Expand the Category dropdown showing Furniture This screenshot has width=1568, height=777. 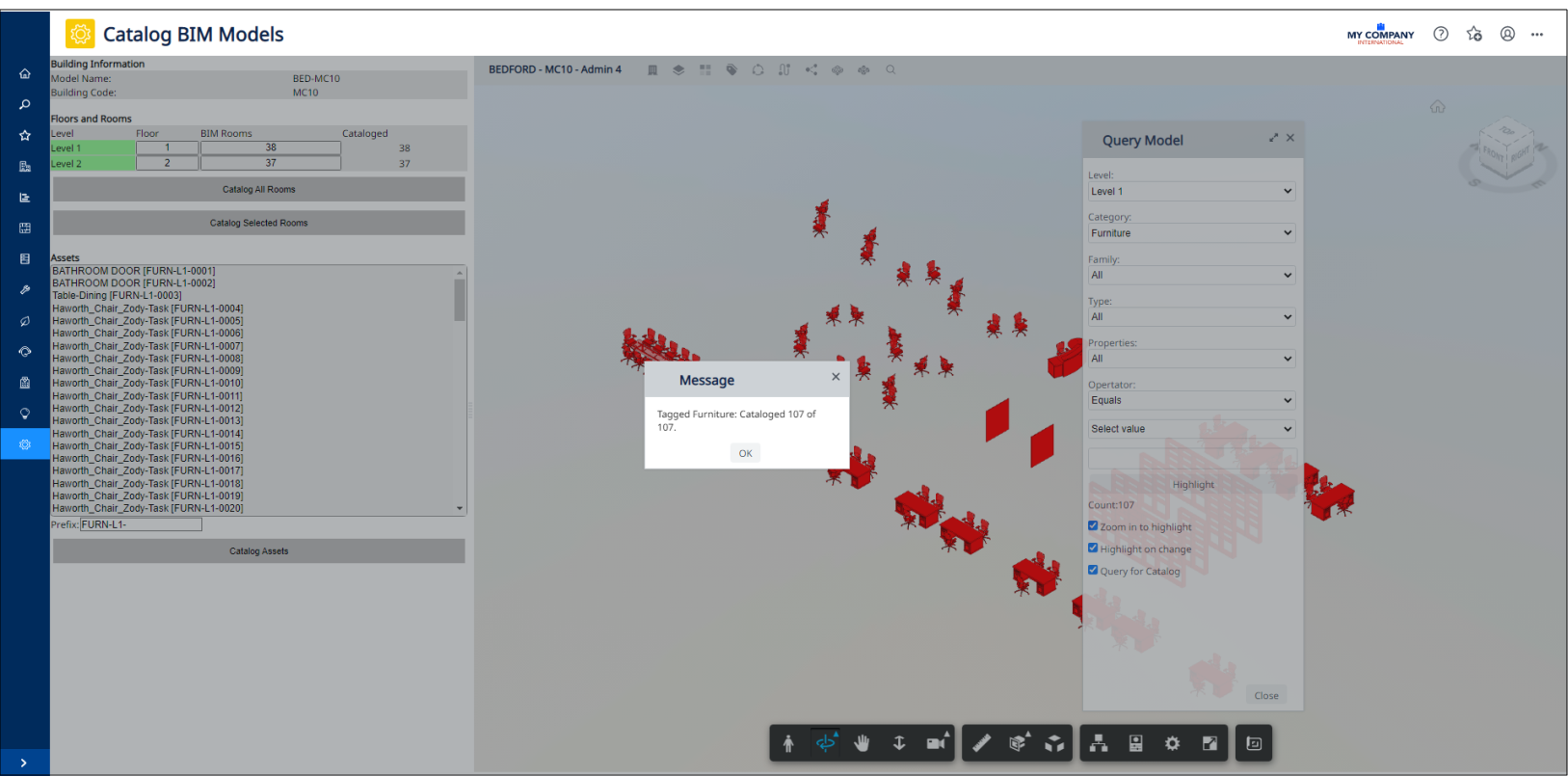click(1191, 233)
